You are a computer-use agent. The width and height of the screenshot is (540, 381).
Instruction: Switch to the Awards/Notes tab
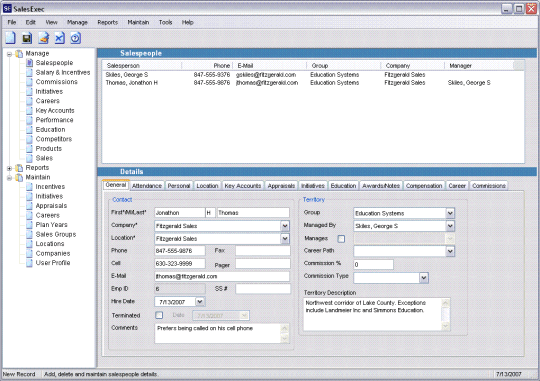[x=381, y=186]
